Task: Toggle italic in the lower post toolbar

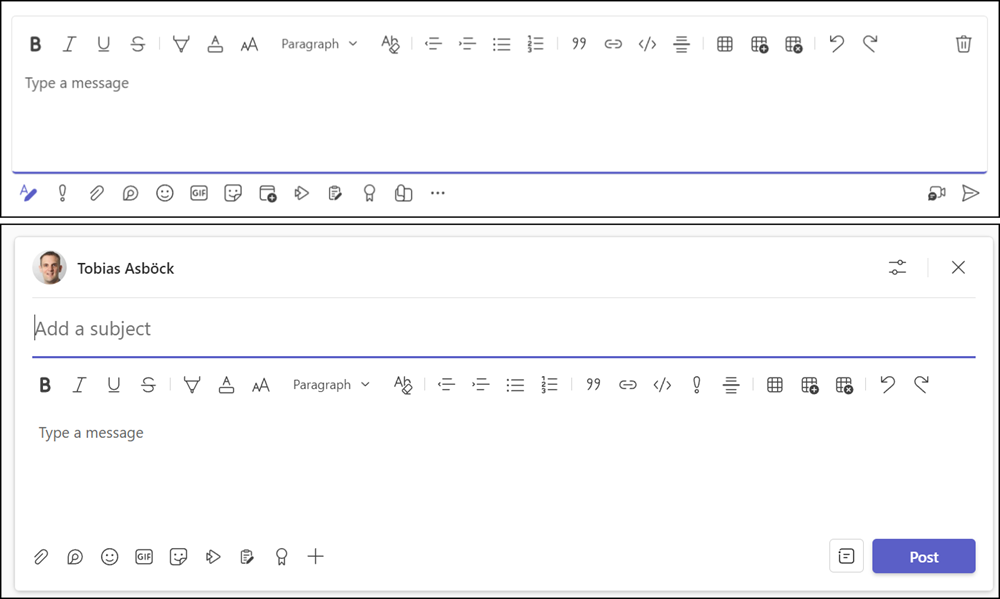Action: point(79,385)
